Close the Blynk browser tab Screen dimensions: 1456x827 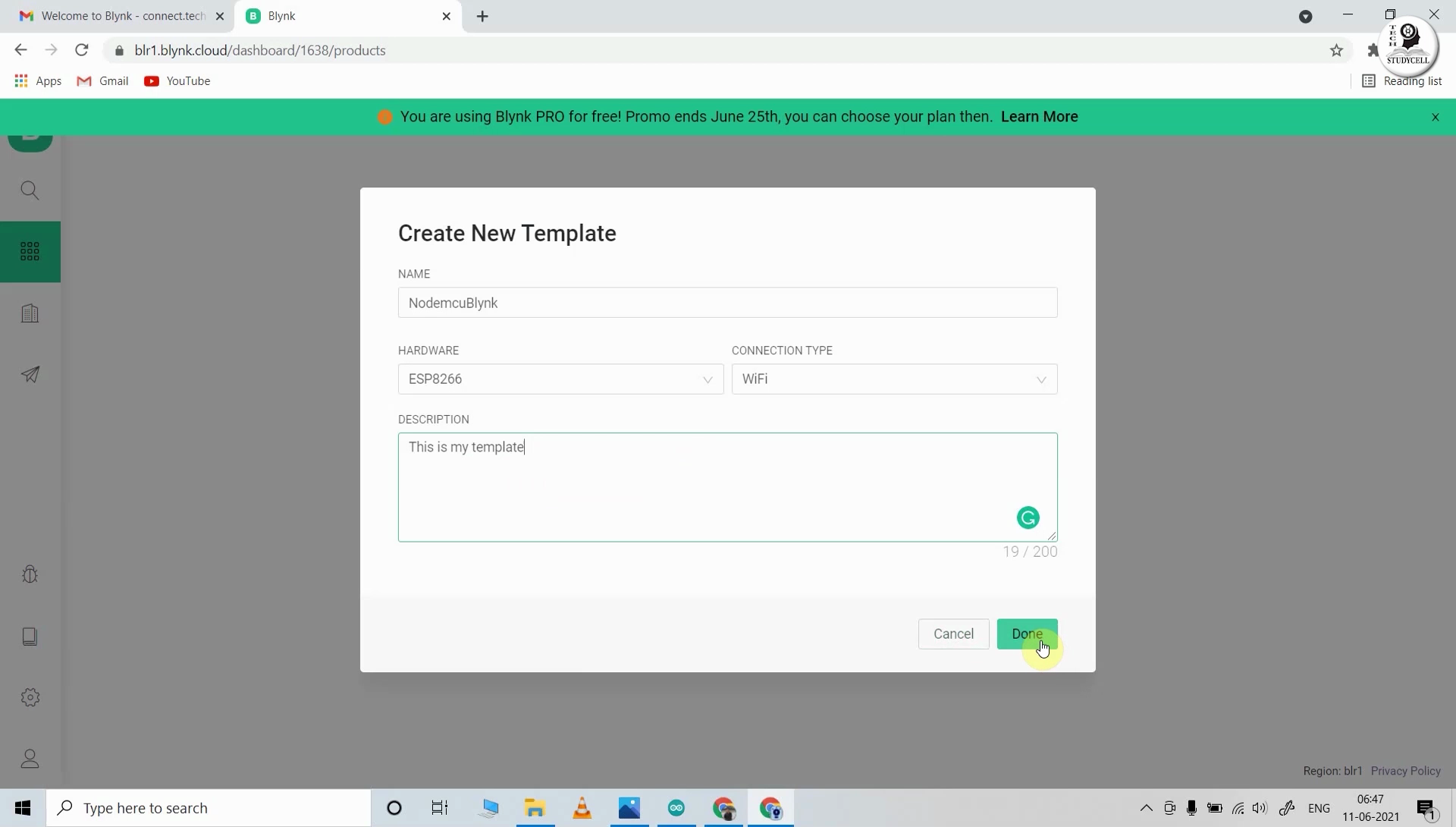pos(447,16)
